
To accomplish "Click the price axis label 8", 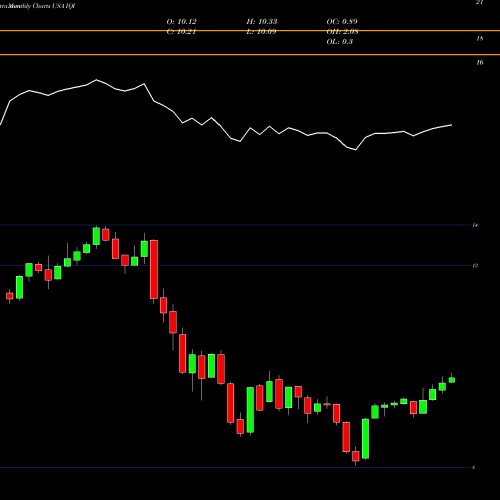I will [x=473, y=468].
